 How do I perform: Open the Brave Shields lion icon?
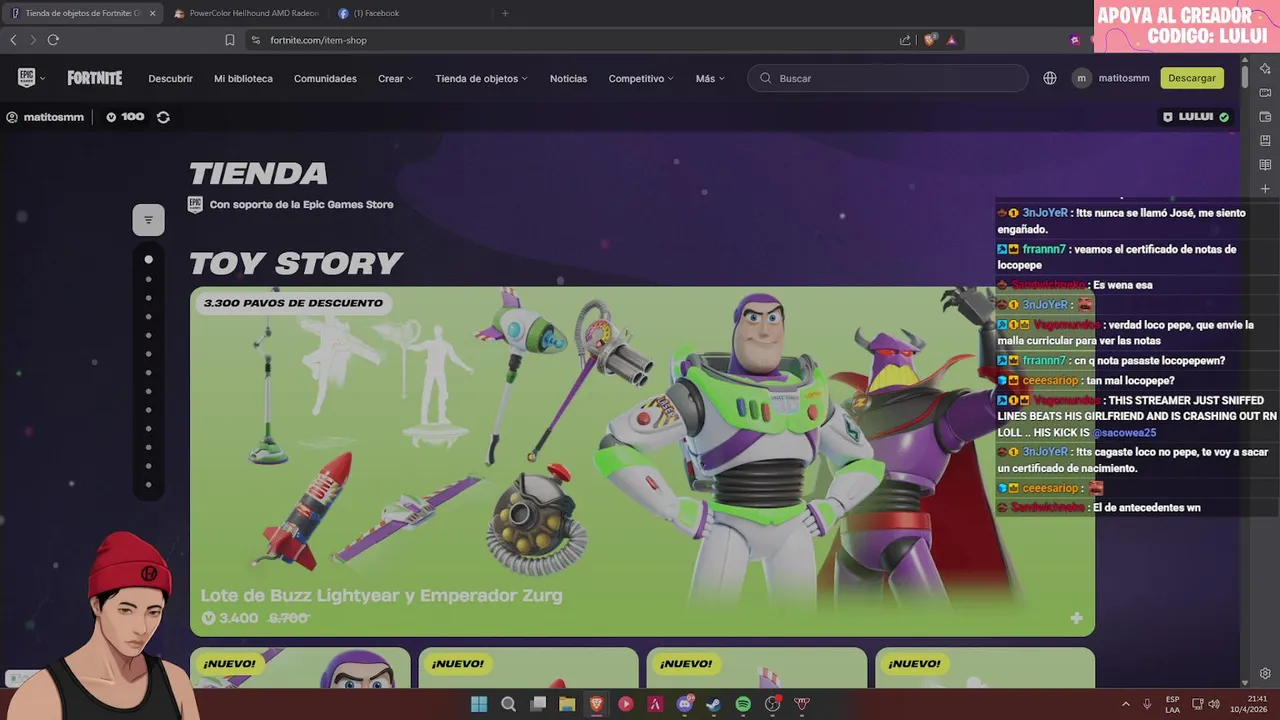[x=930, y=40]
